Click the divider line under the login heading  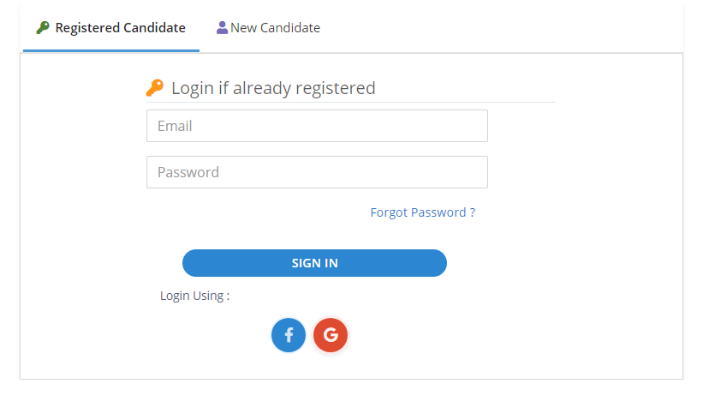[350, 102]
